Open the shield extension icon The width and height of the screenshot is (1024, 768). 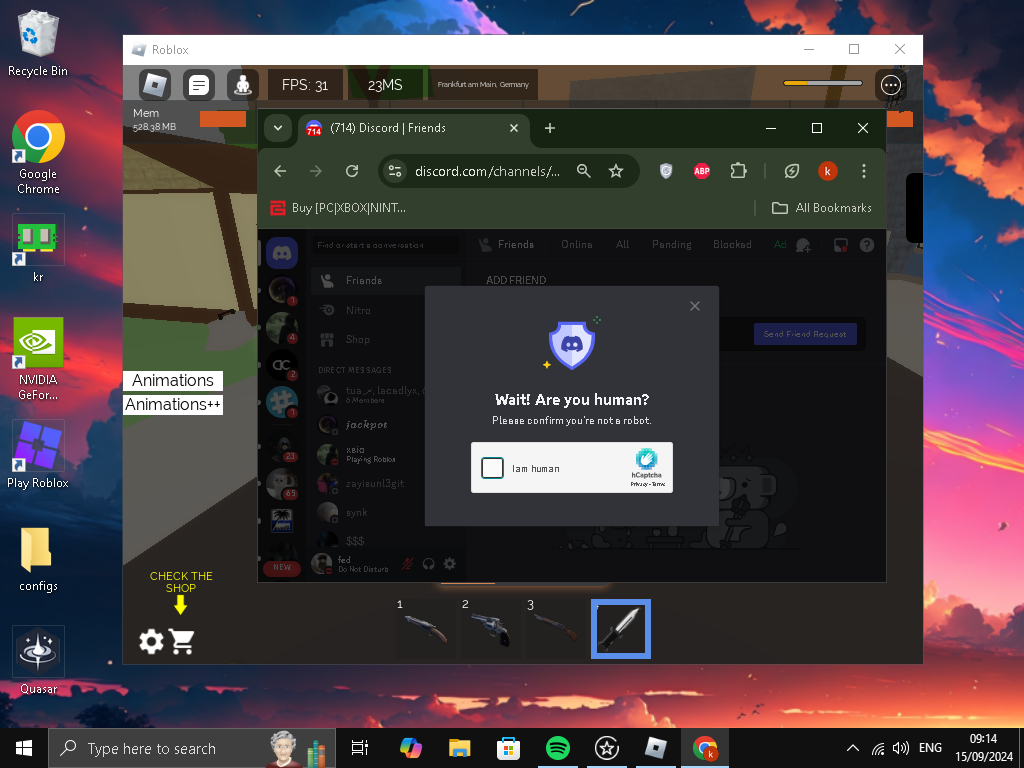(666, 171)
